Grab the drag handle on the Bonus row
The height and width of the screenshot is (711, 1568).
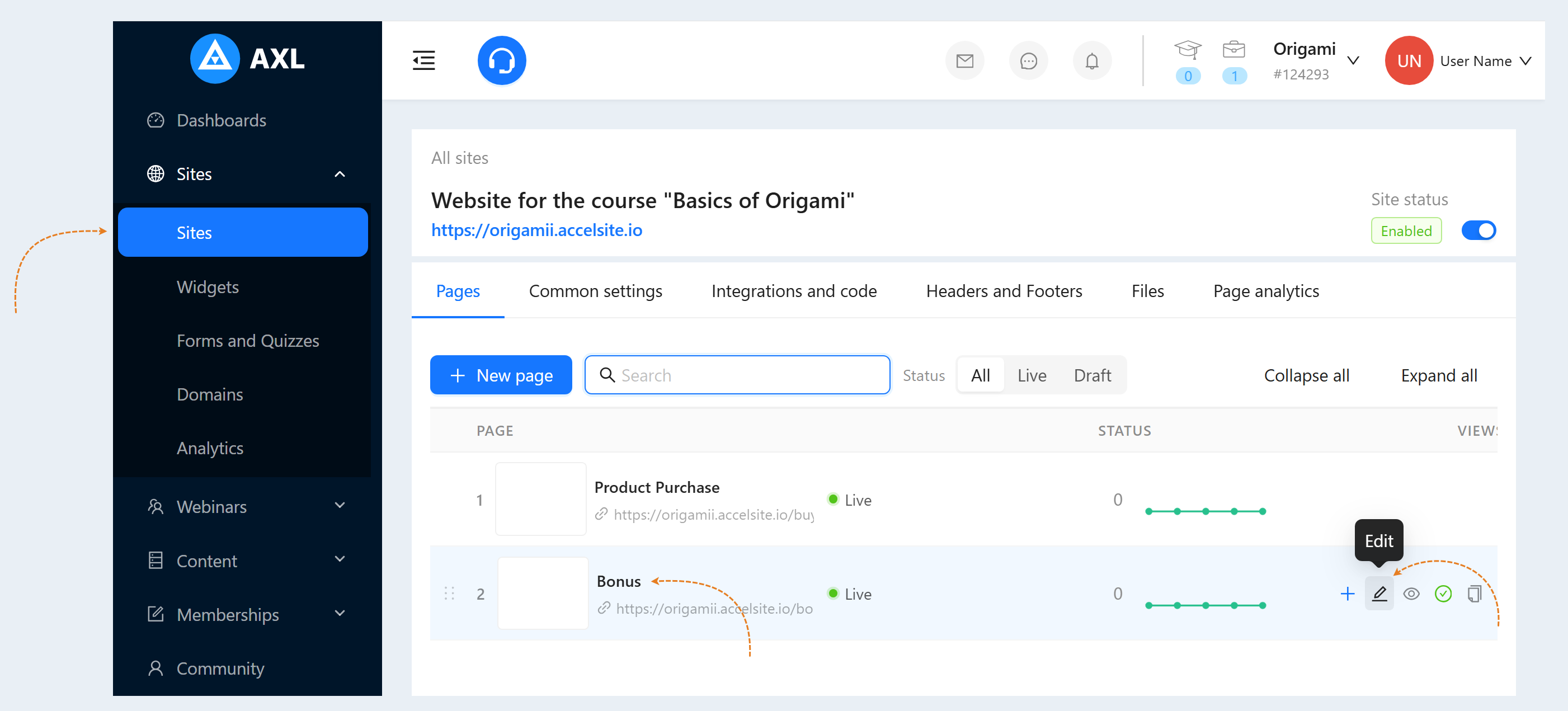[449, 594]
